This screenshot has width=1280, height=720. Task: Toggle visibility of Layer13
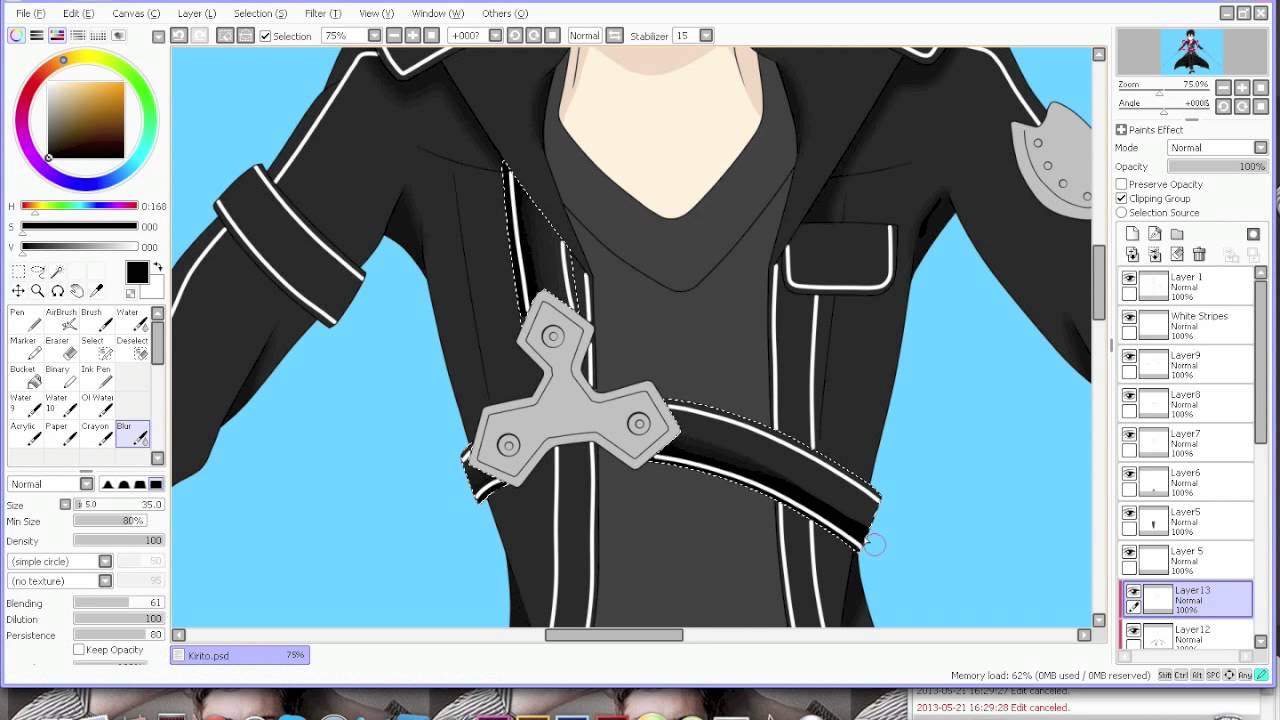1133,592
